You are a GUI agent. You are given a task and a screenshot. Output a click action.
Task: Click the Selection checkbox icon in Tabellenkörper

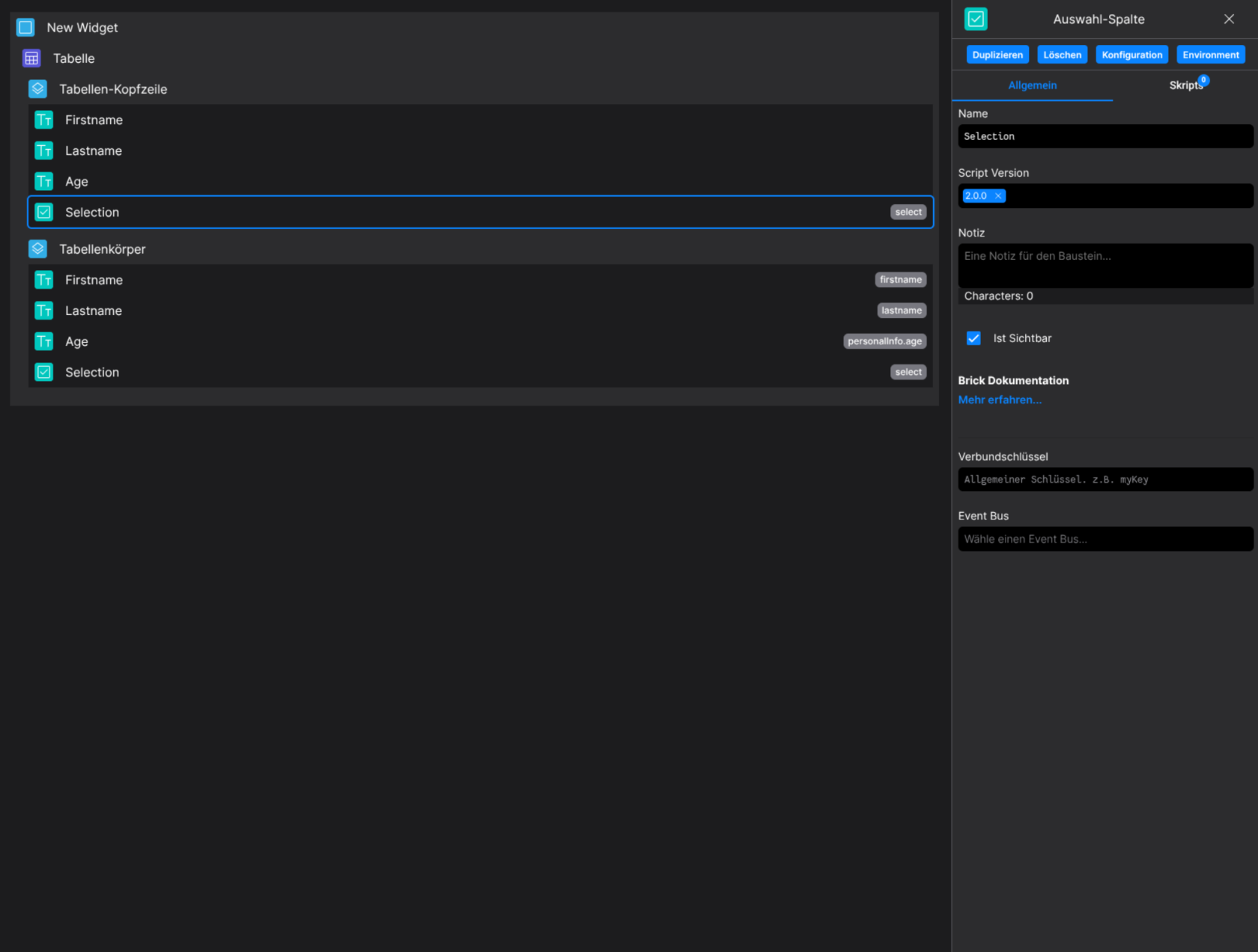(x=43, y=372)
